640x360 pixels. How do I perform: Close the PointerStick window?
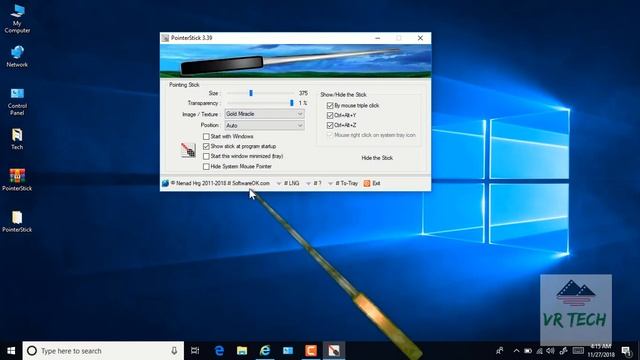pyautogui.click(x=420, y=38)
